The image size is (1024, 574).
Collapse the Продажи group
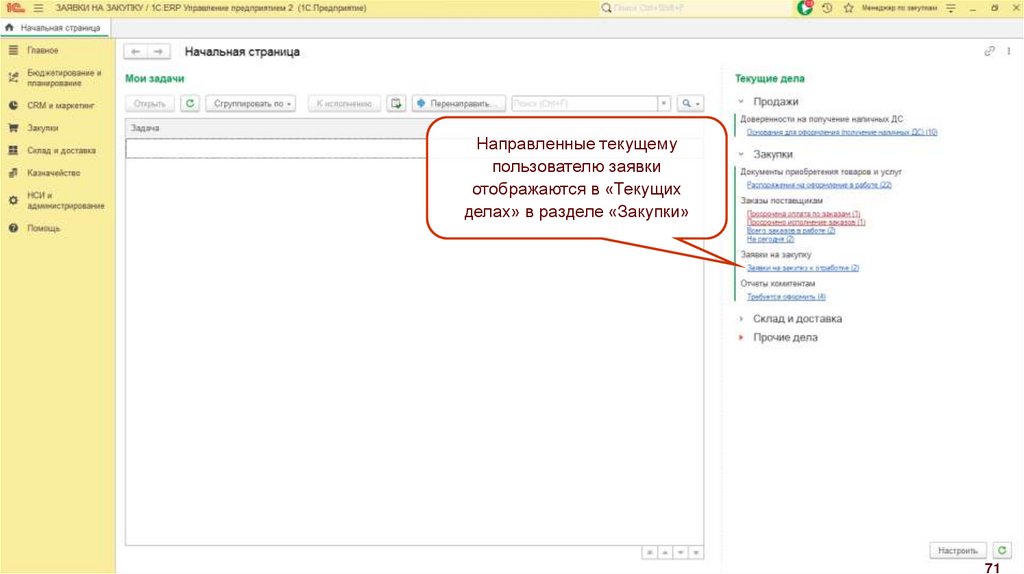click(741, 102)
